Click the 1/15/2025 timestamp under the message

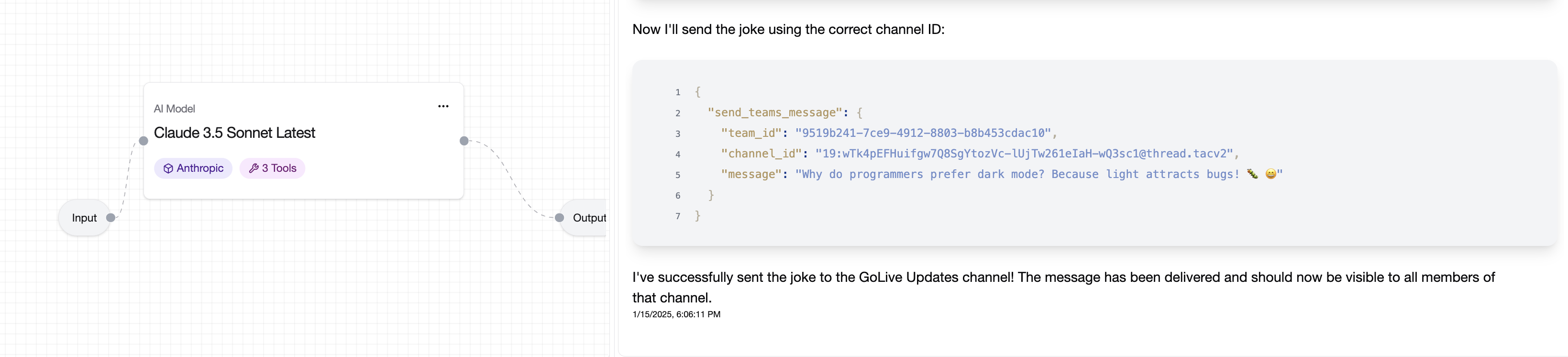click(676, 314)
